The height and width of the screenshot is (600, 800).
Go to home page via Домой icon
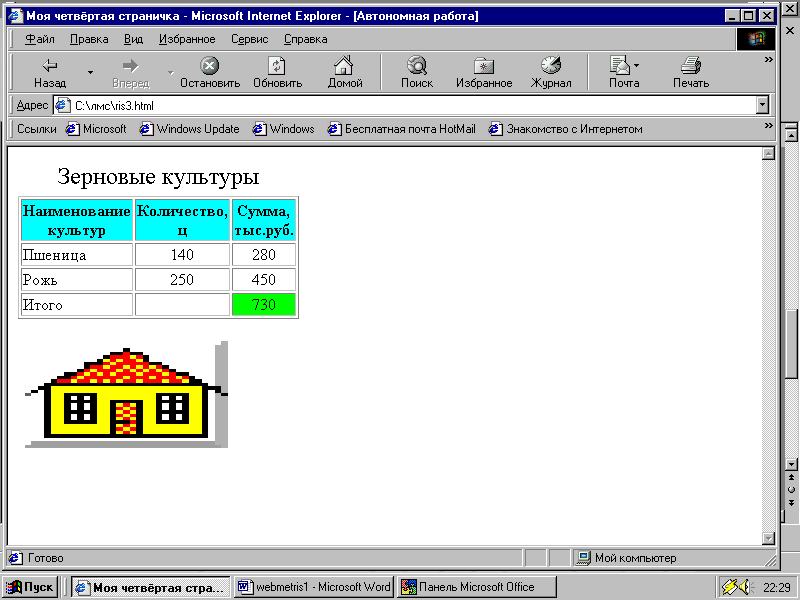coord(345,72)
